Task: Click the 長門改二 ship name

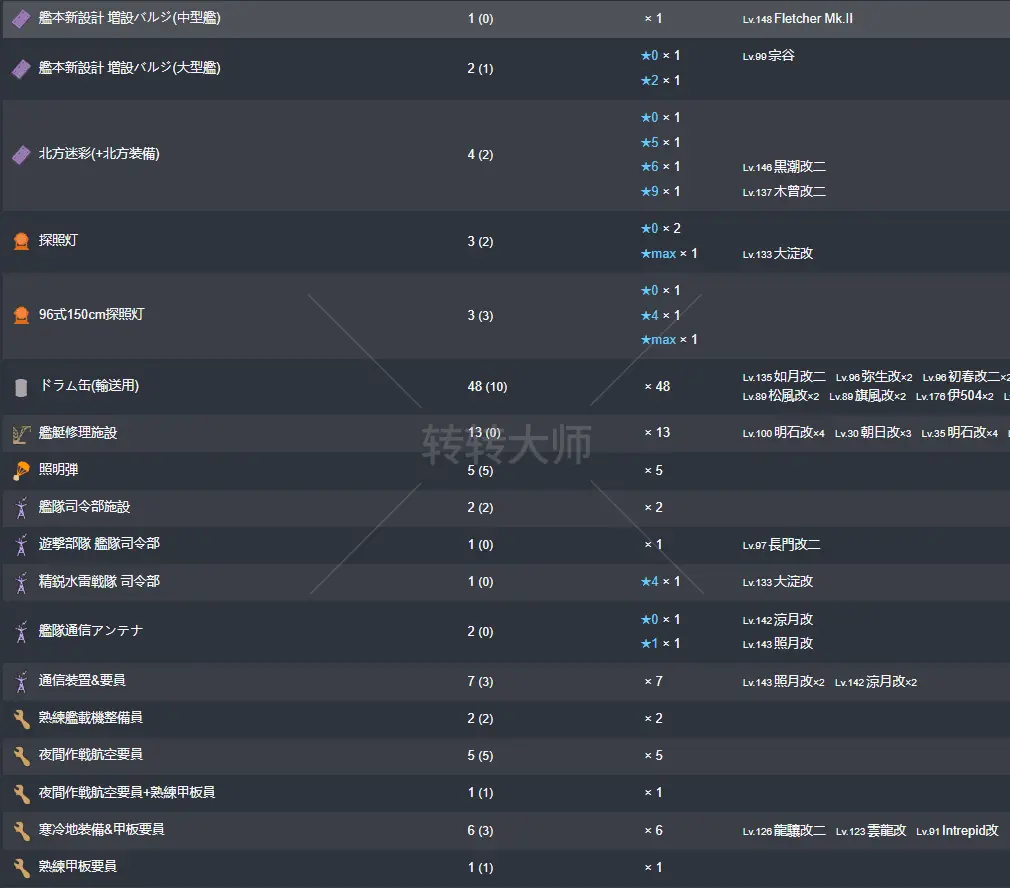Action: [797, 545]
